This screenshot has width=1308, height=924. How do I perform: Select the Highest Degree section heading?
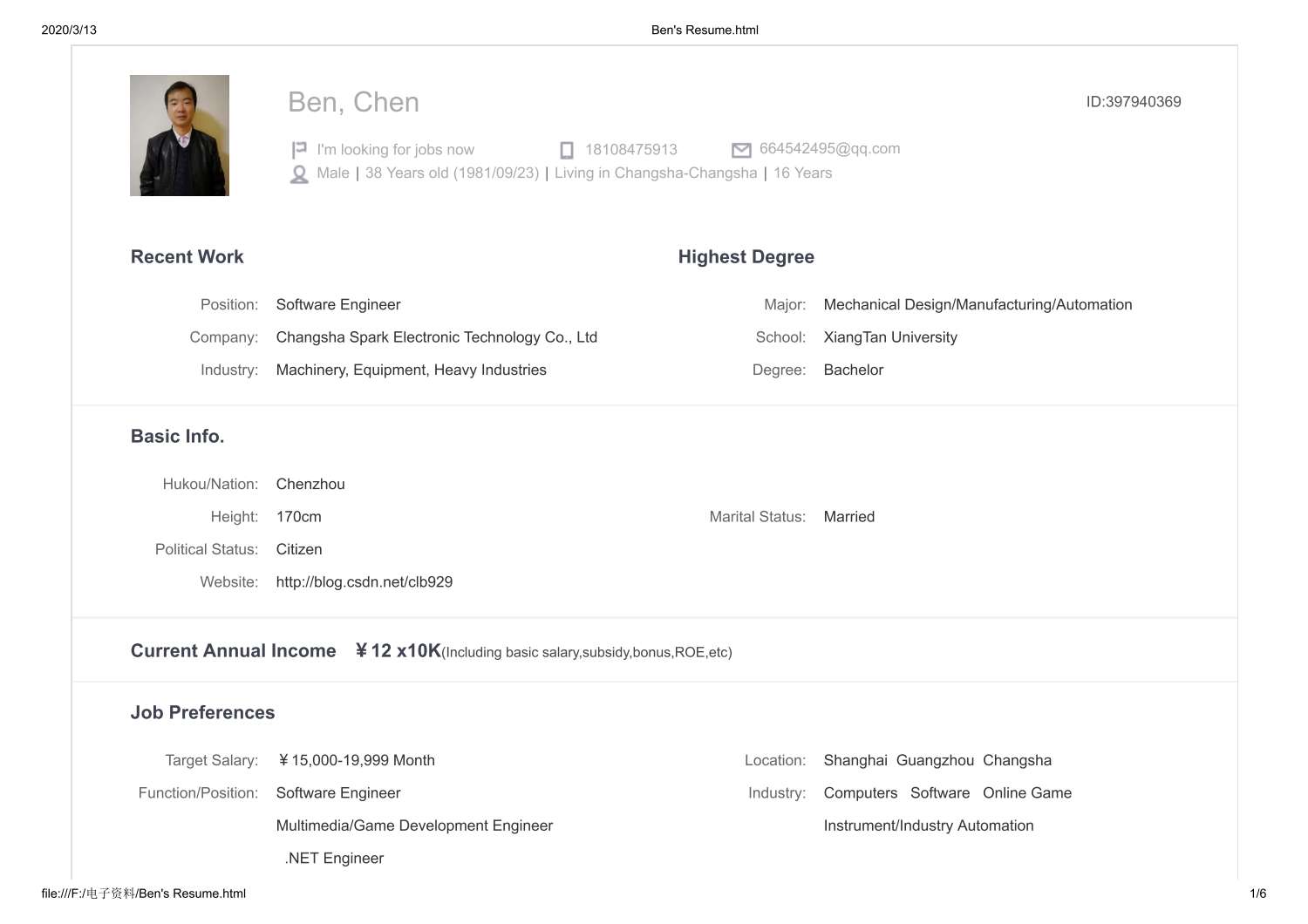pos(746,256)
